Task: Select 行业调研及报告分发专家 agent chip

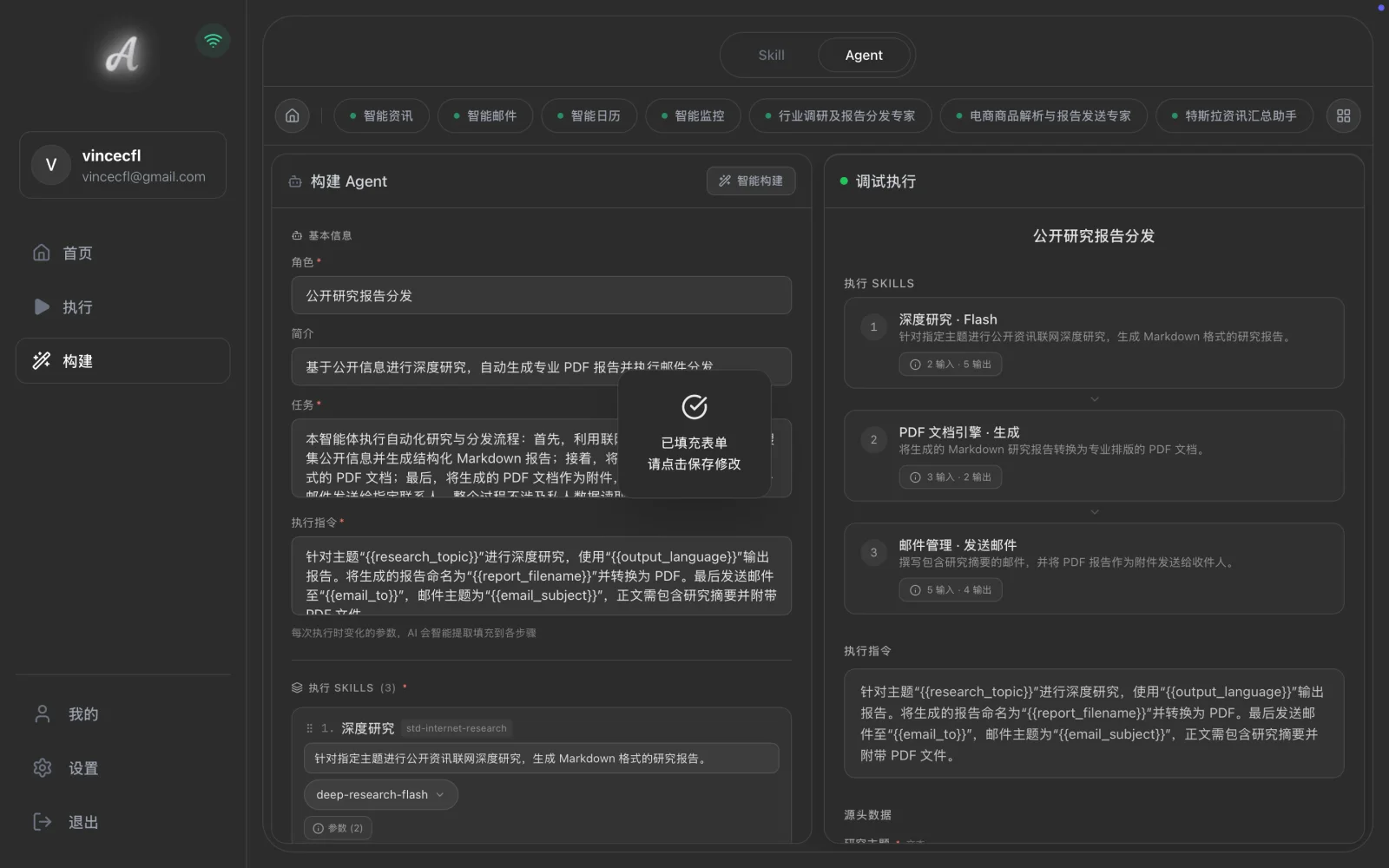Action: click(x=840, y=115)
